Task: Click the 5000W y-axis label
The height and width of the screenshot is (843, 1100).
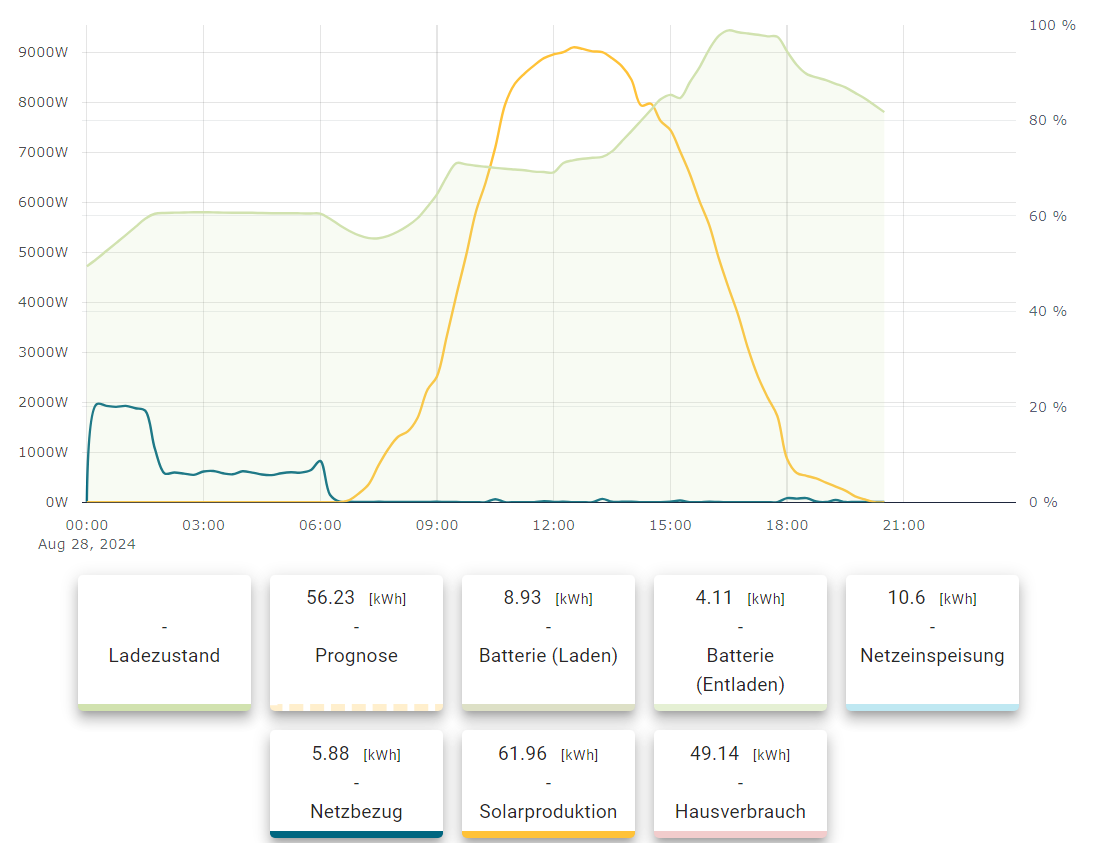Action: pyautogui.click(x=43, y=252)
